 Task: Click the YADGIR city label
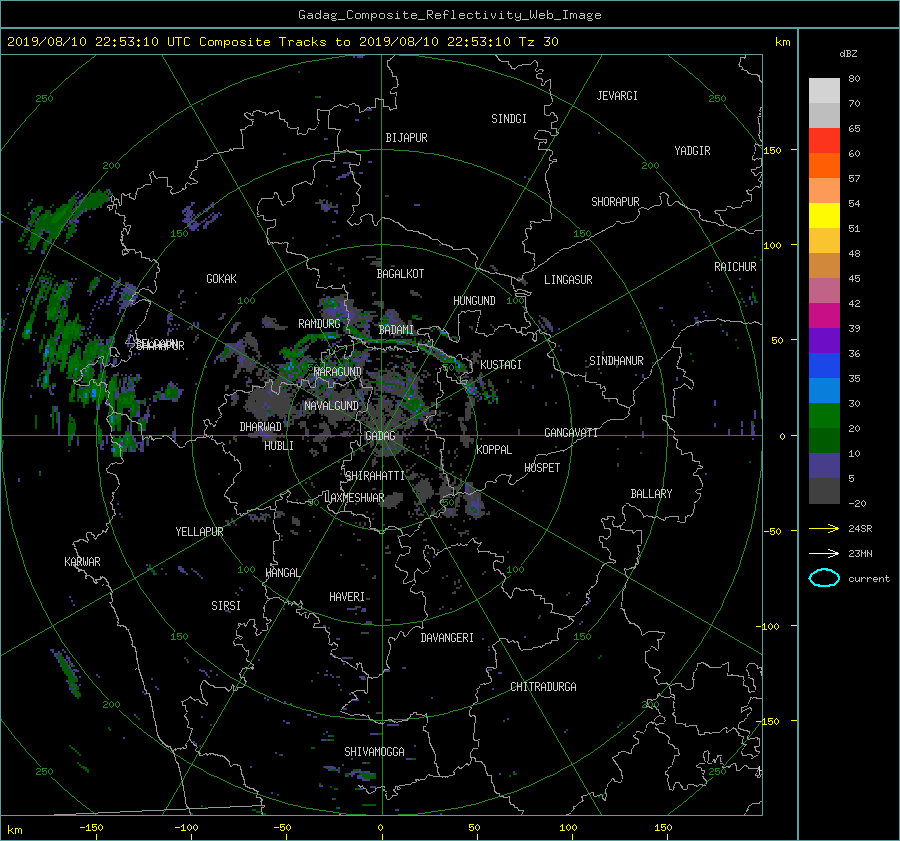tap(692, 150)
